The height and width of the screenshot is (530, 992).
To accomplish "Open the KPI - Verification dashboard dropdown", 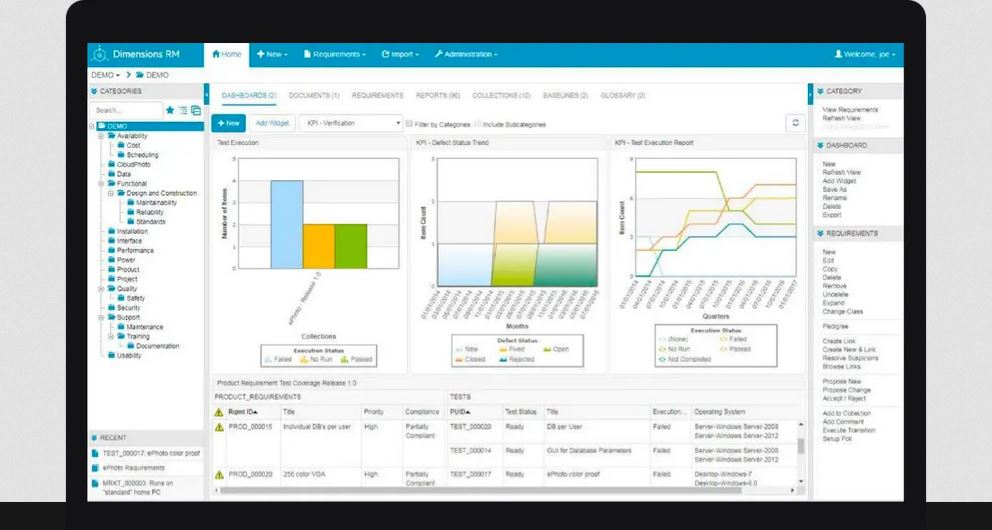I will (351, 123).
